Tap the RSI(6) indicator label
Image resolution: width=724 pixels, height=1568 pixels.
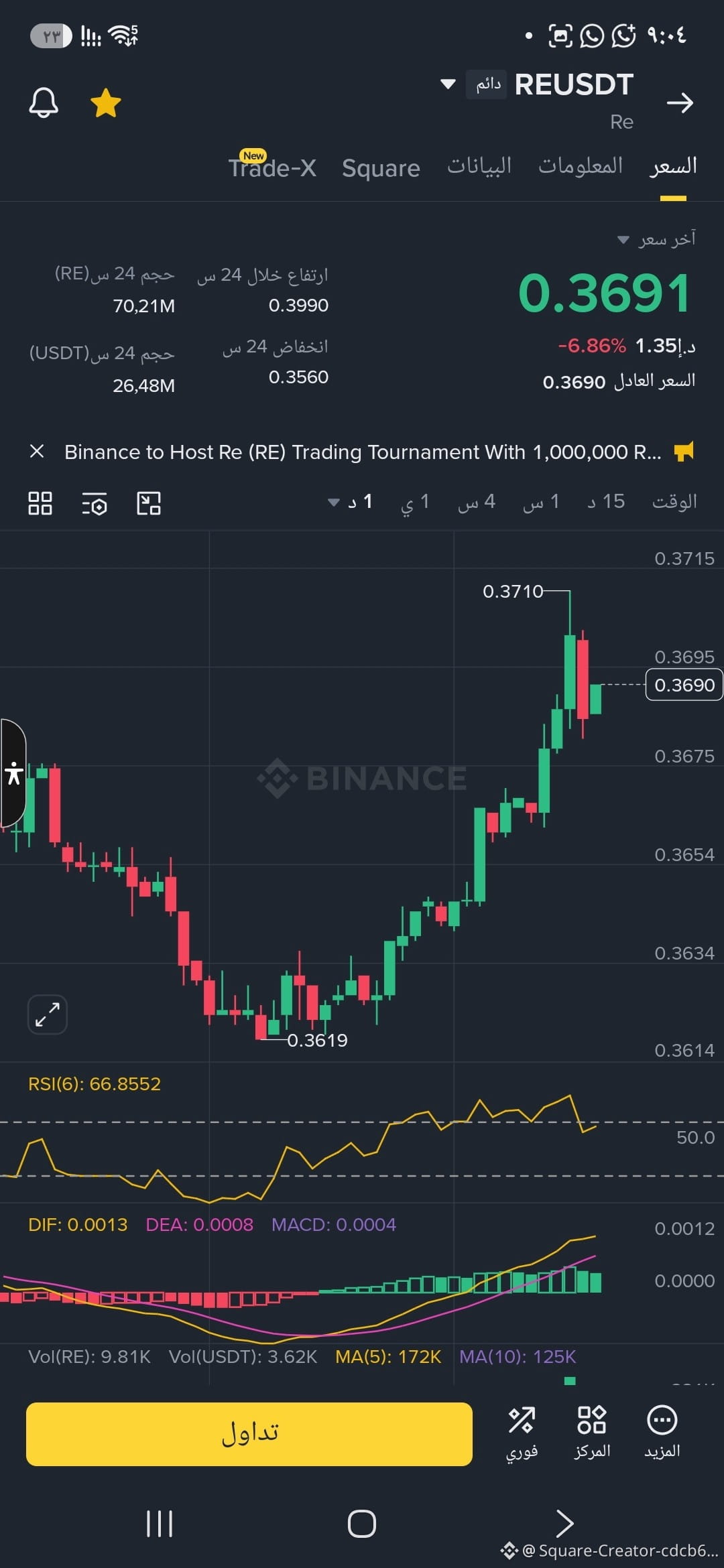coord(95,1084)
